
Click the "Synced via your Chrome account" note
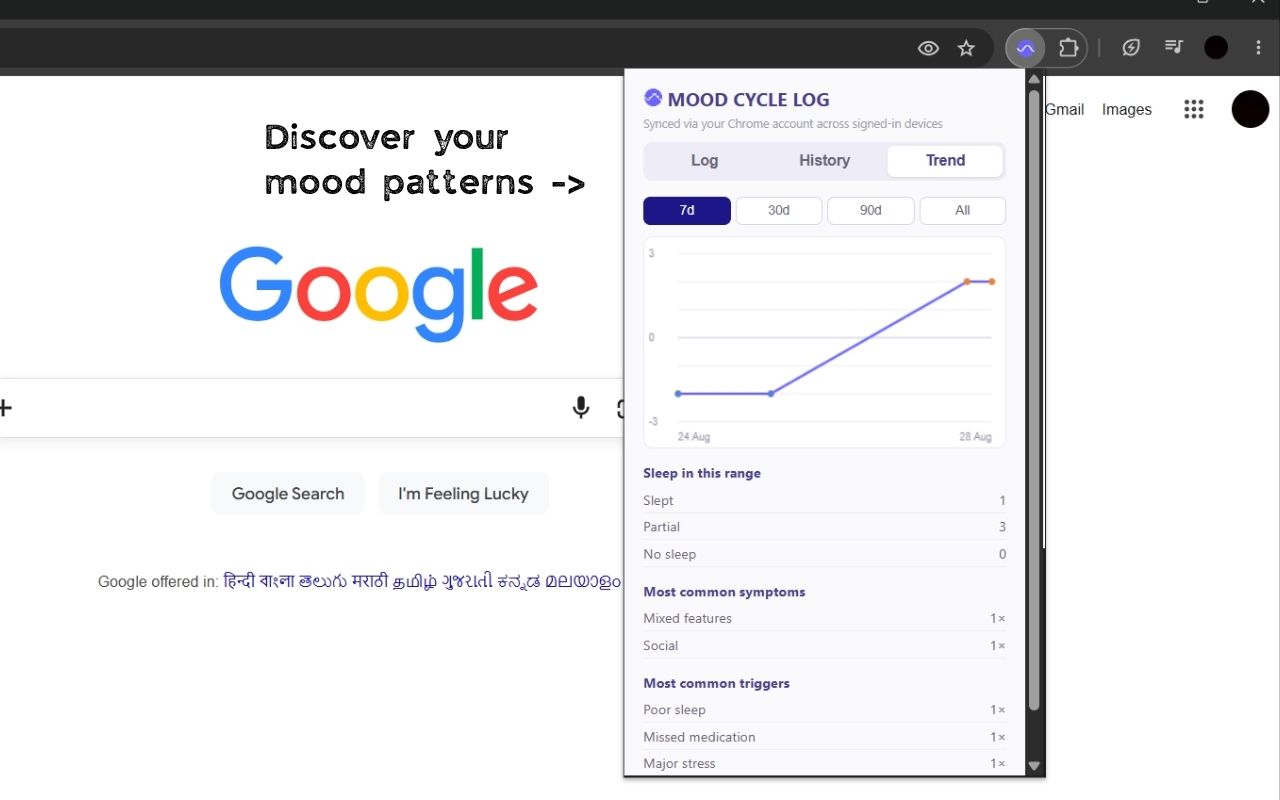(793, 124)
